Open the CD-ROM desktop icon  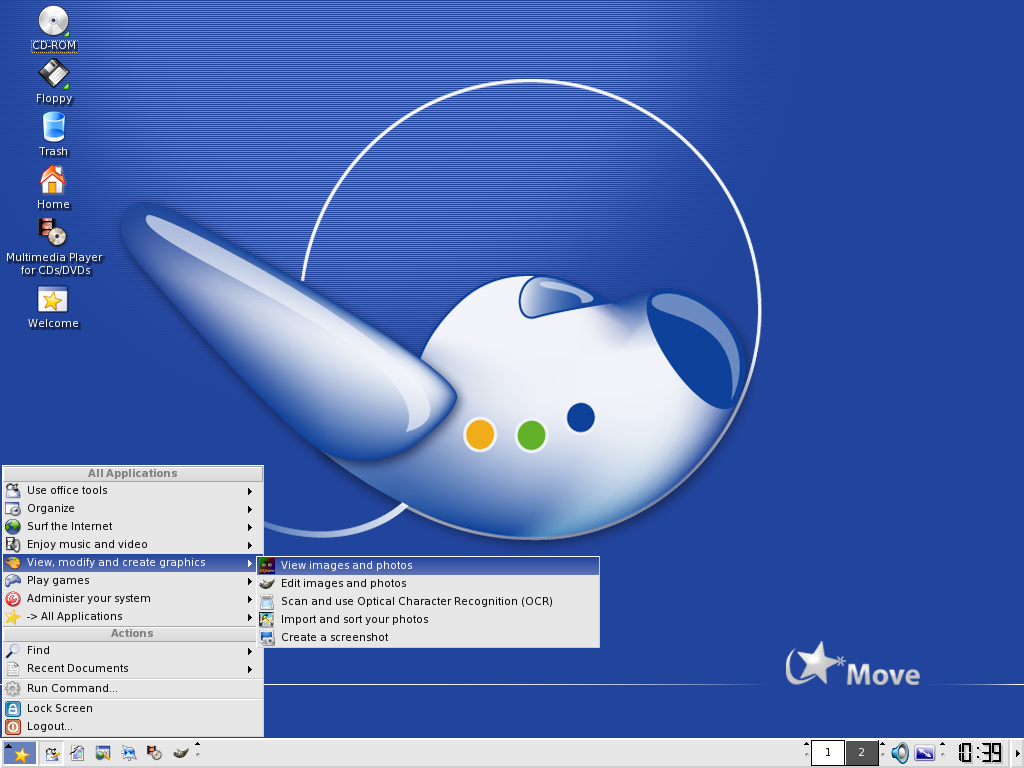pyautogui.click(x=54, y=27)
